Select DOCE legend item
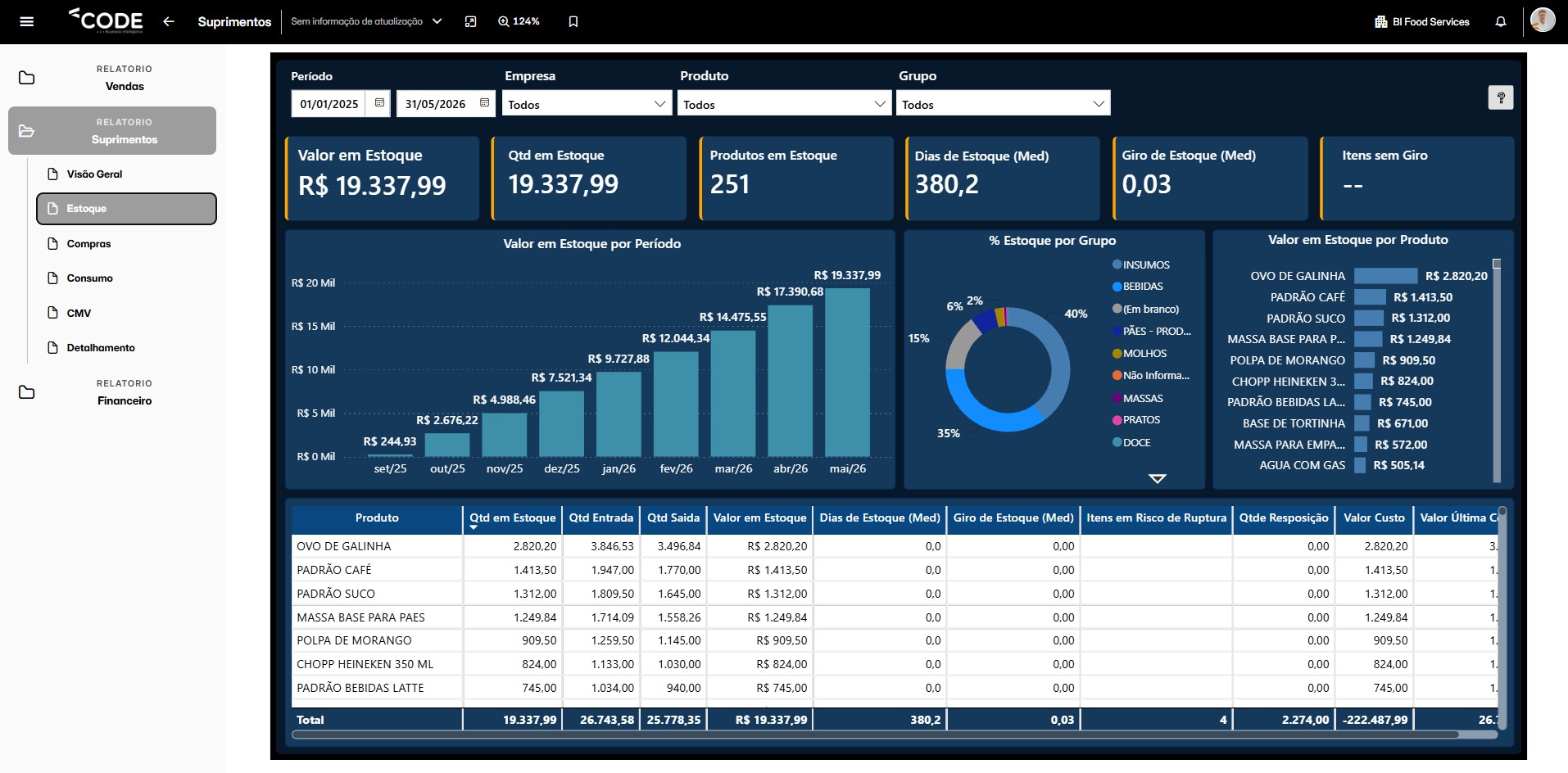This screenshot has height=773, width=1568. 1131,442
